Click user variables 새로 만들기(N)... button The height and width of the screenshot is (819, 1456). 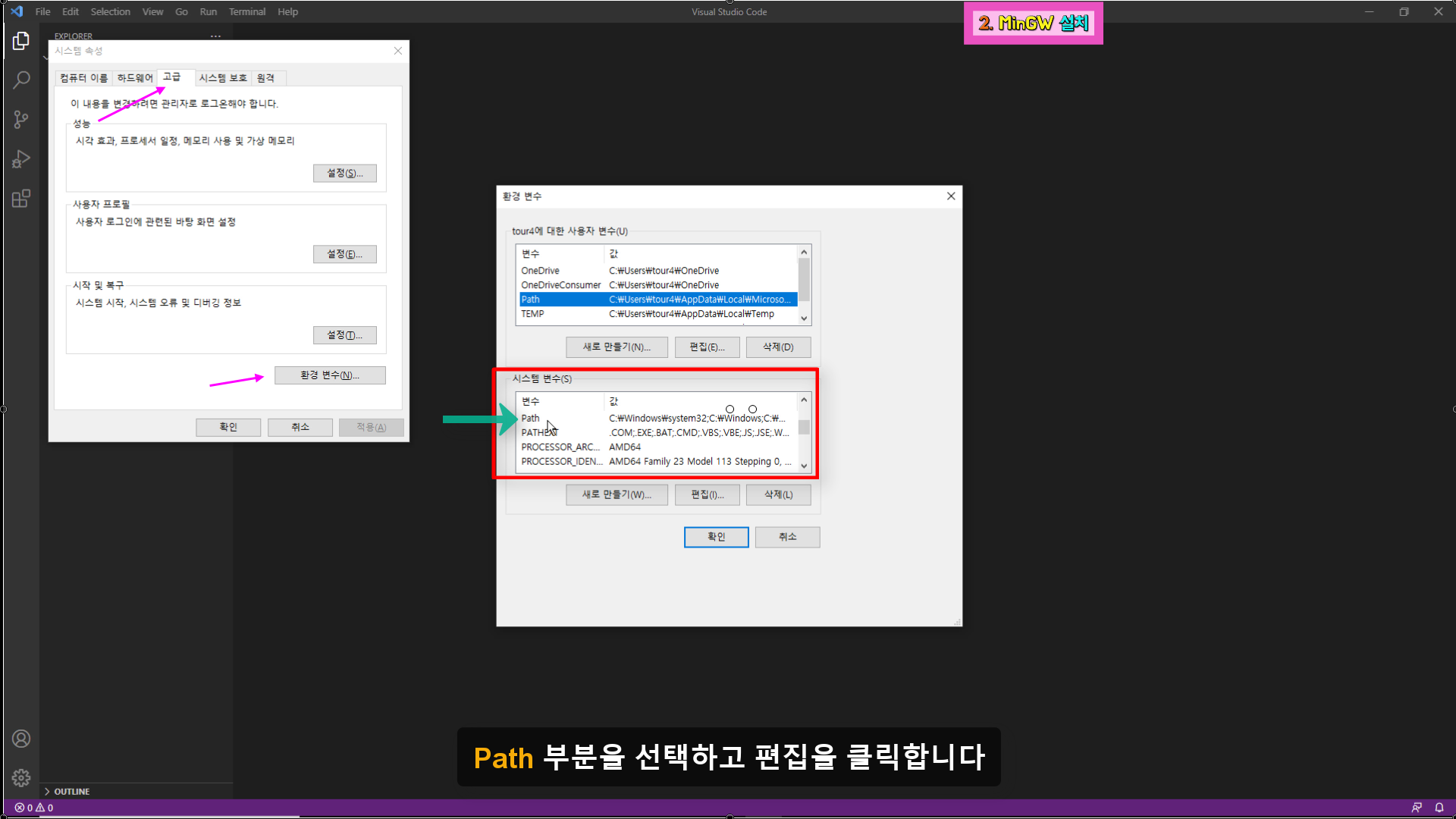click(616, 347)
